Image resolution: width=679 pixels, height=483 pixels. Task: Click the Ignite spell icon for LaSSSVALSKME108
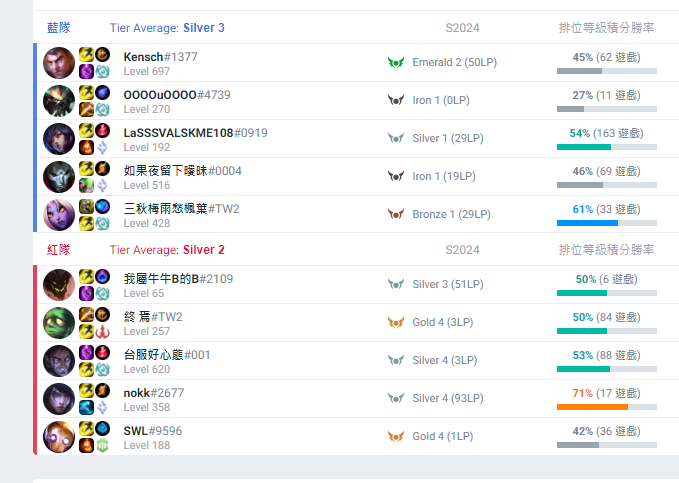(x=86, y=147)
